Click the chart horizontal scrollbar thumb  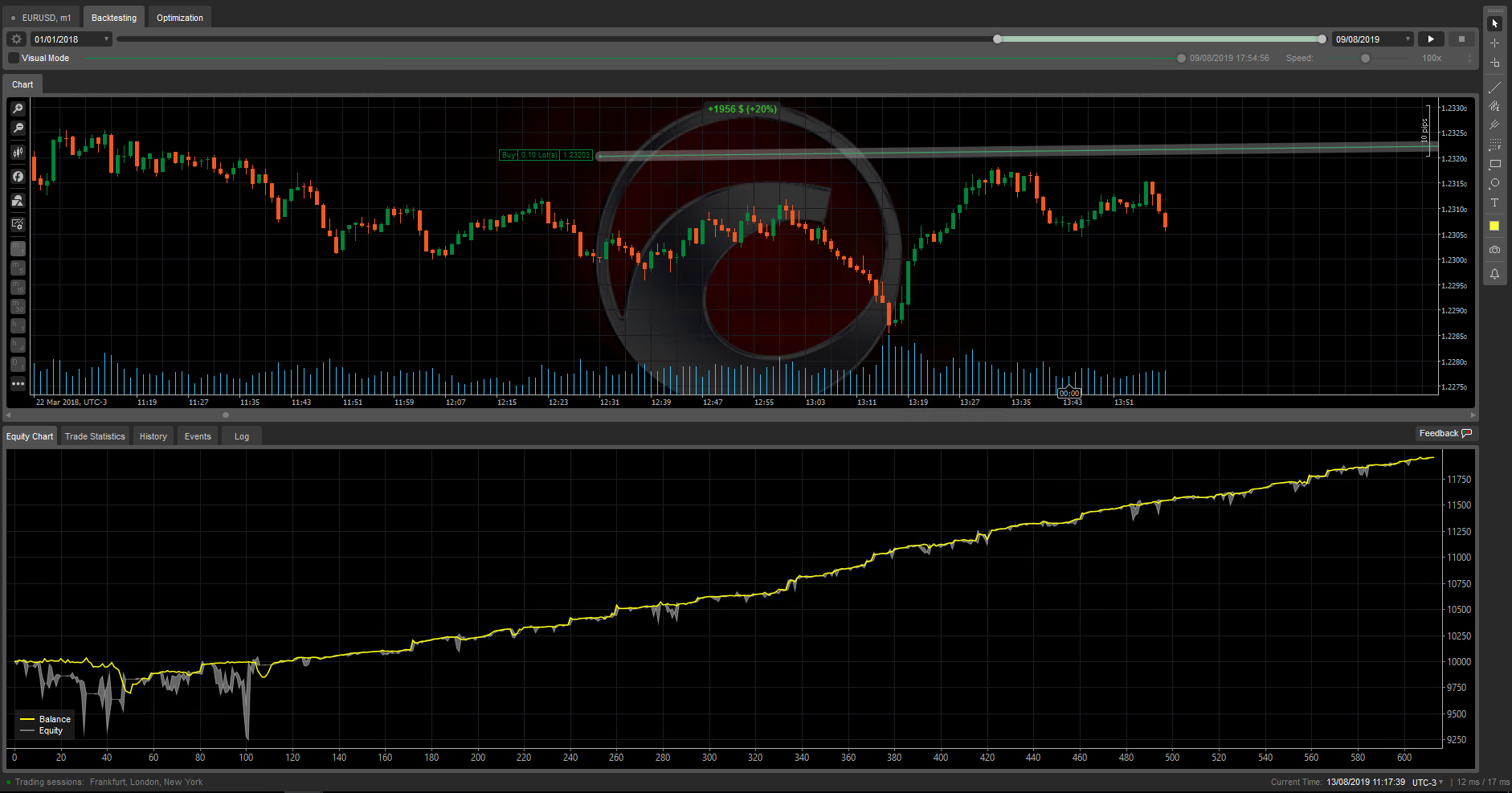tap(226, 415)
